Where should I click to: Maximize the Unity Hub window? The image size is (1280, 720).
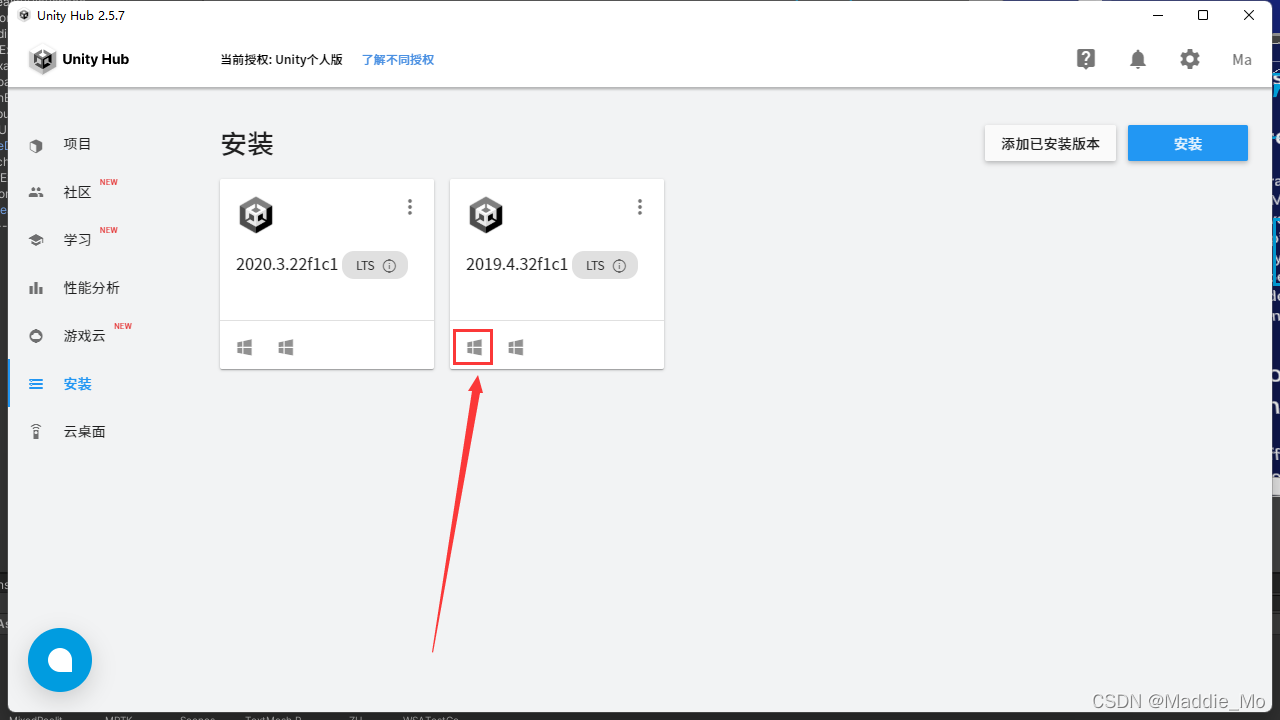[1203, 15]
